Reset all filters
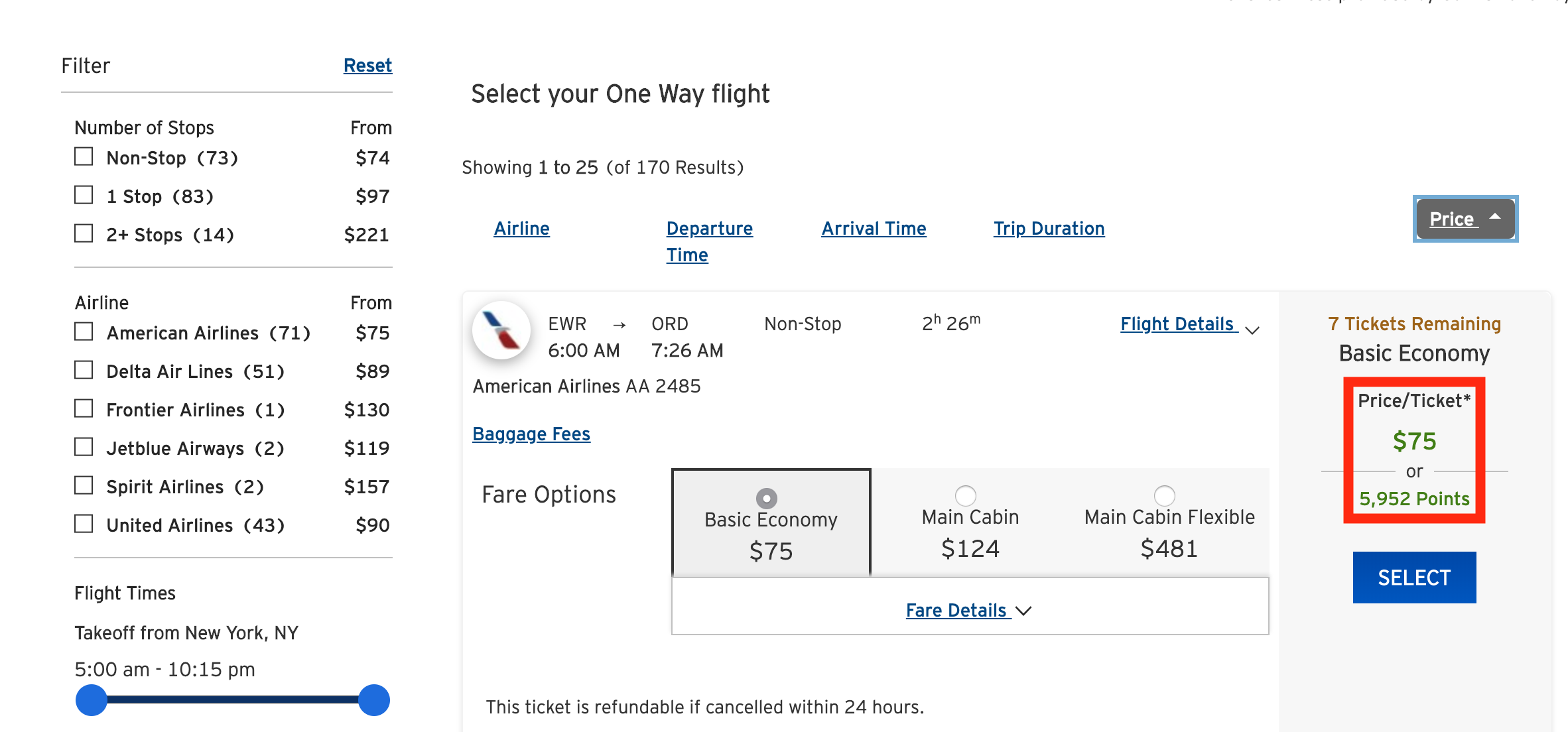This screenshot has height=732, width=1568. pos(367,66)
